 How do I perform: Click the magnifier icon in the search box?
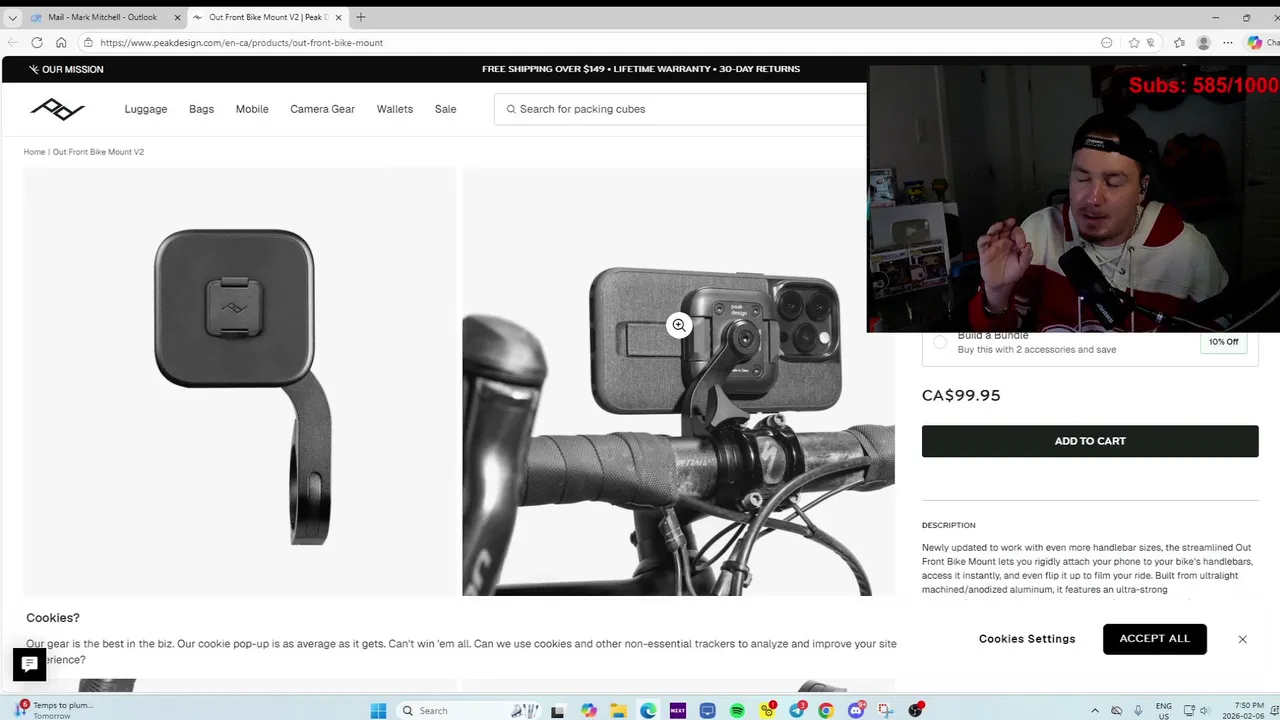tap(511, 109)
